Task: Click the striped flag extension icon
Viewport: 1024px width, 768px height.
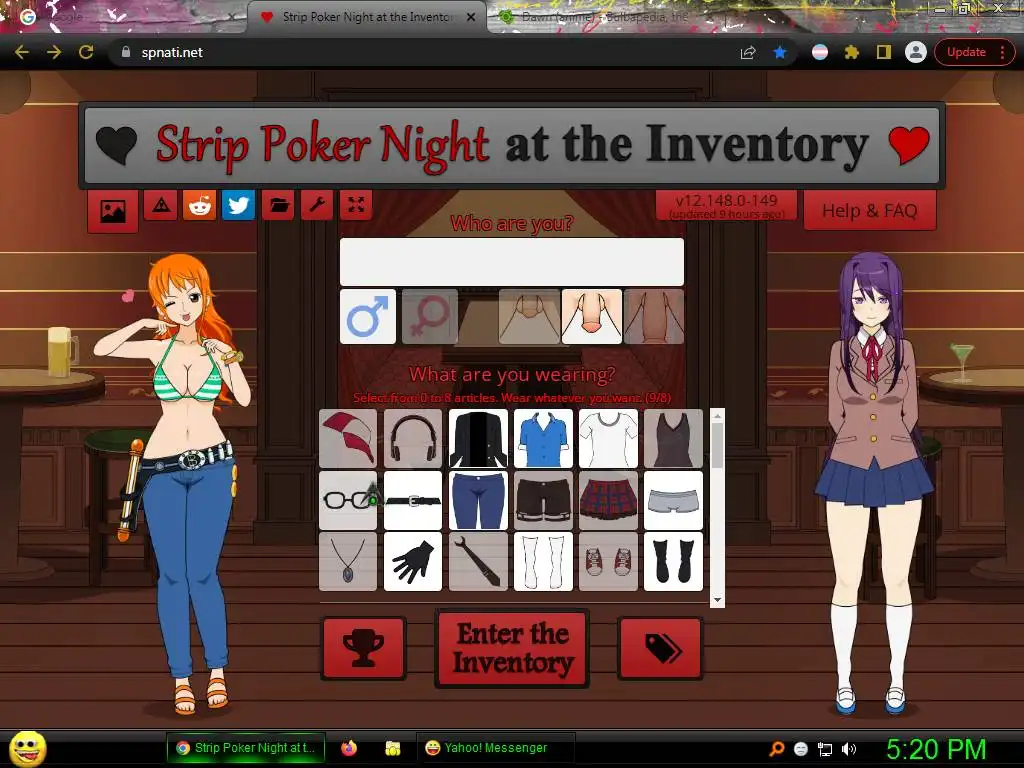Action: click(x=820, y=52)
